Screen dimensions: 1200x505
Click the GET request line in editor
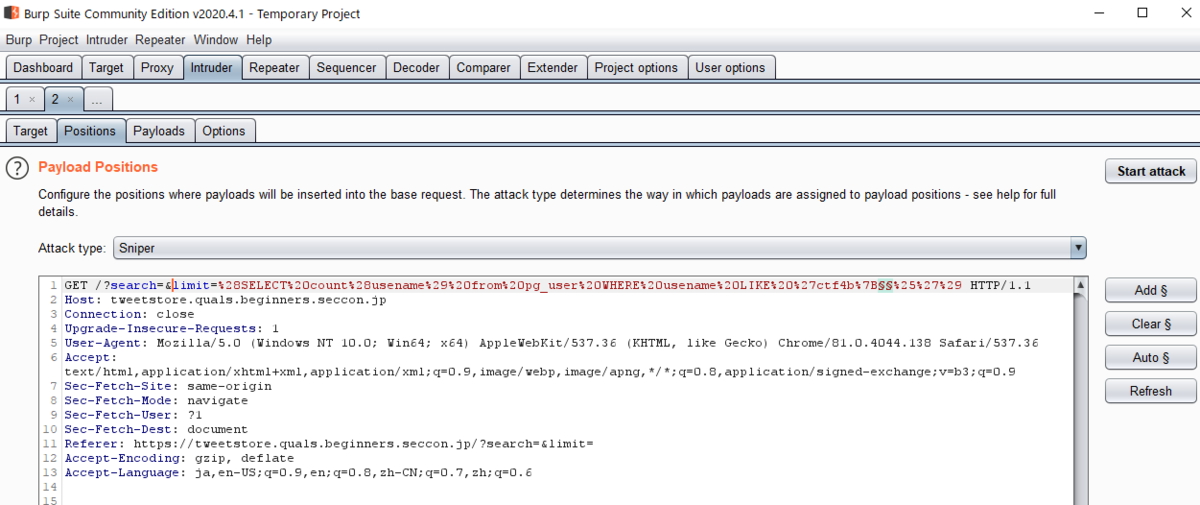coord(547,285)
